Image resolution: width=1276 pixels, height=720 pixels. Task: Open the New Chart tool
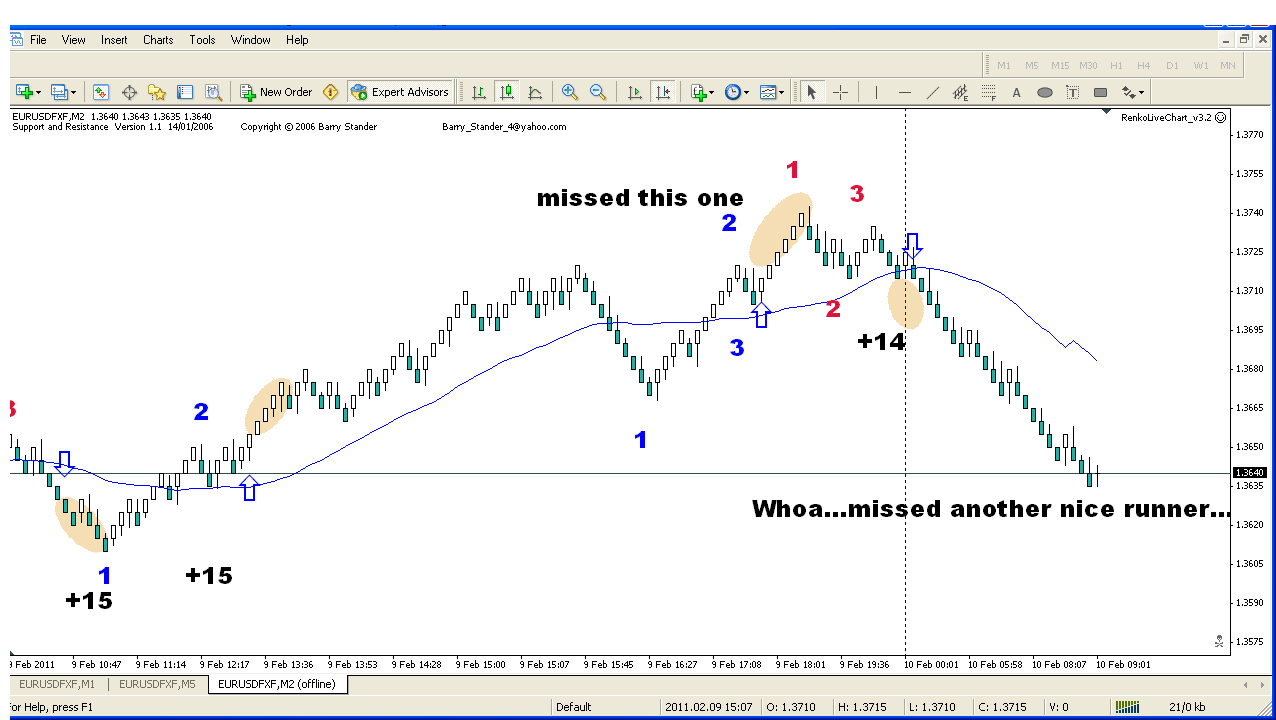tap(24, 92)
